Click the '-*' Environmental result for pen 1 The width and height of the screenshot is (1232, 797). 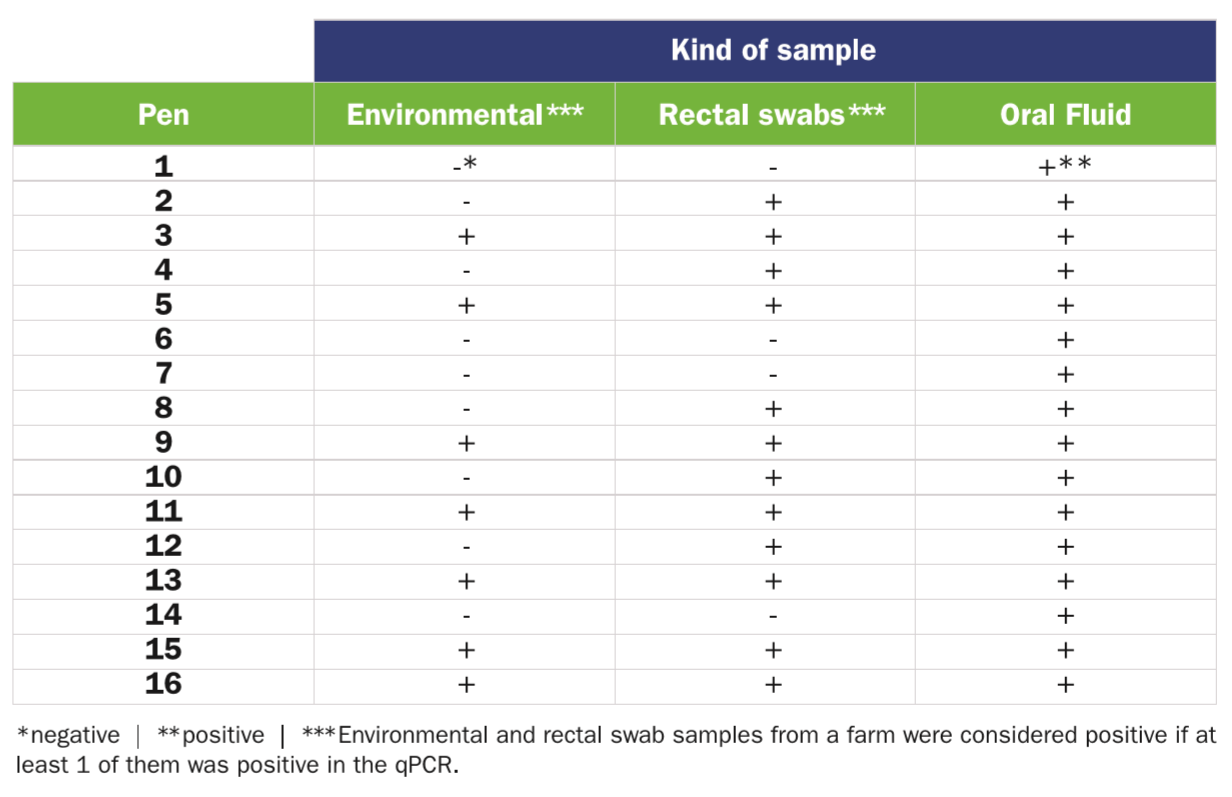(x=465, y=166)
